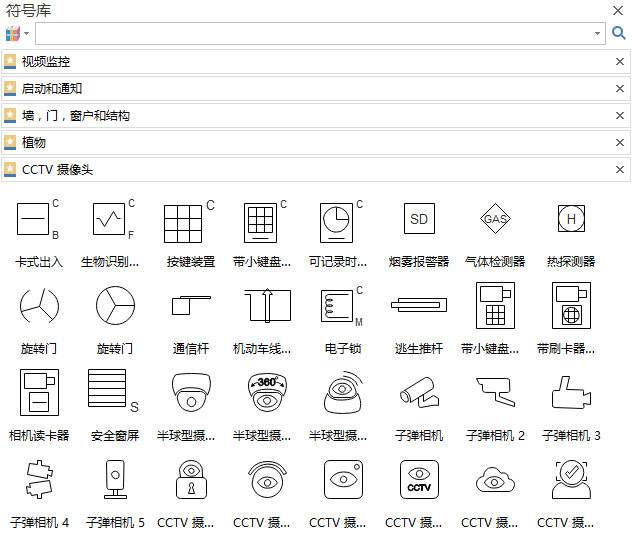This screenshot has width=634, height=542.
Task: Select the 子弹相机 2 symbol
Action: (x=495, y=392)
